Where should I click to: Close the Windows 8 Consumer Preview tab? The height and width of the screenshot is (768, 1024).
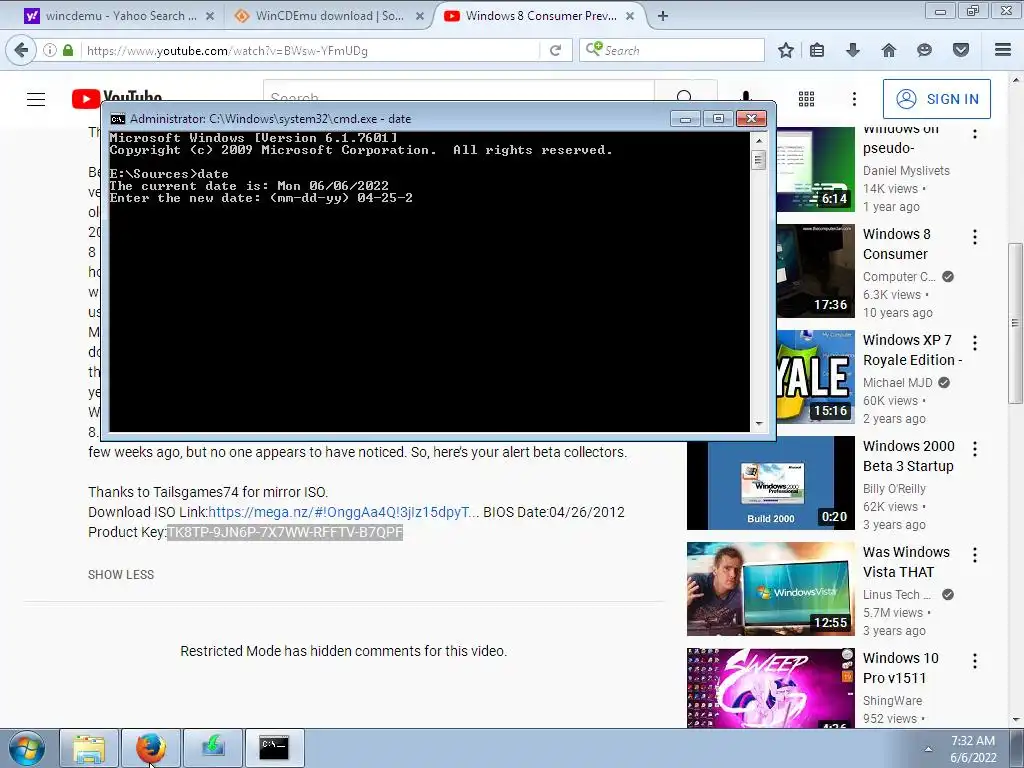(x=630, y=16)
